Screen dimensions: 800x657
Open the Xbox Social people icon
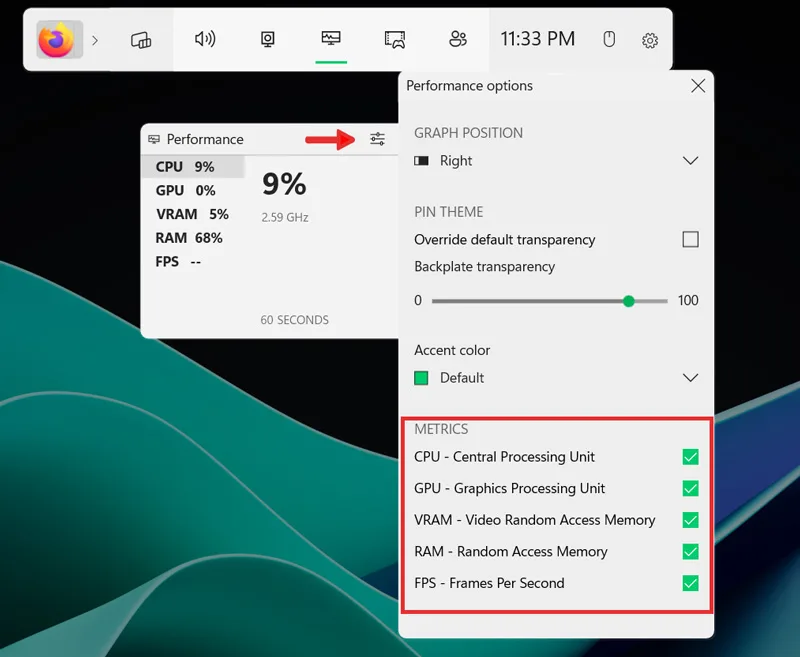point(458,39)
